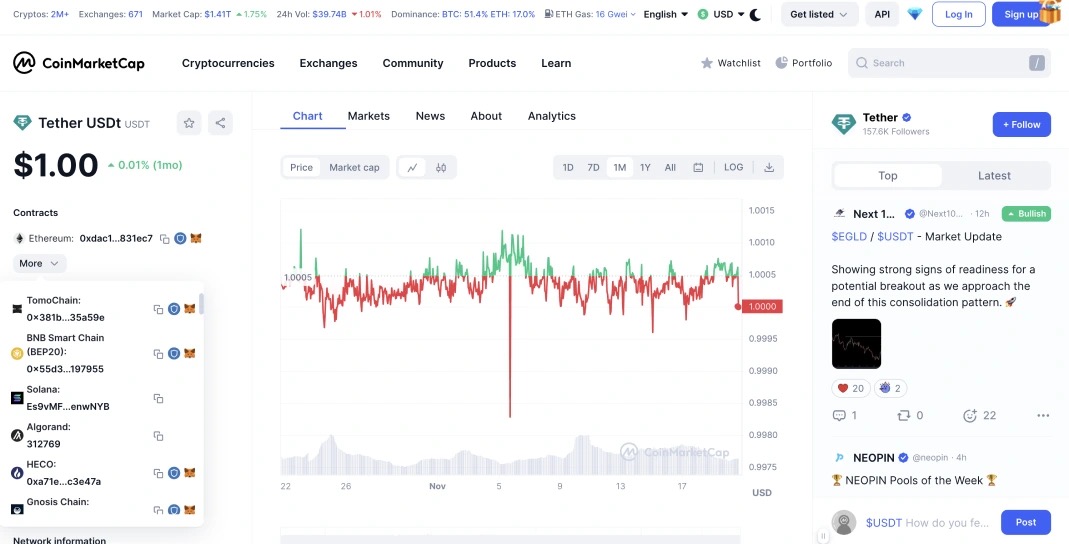Collapse the More contracts dropdown
The image size is (1069, 544).
coord(40,263)
